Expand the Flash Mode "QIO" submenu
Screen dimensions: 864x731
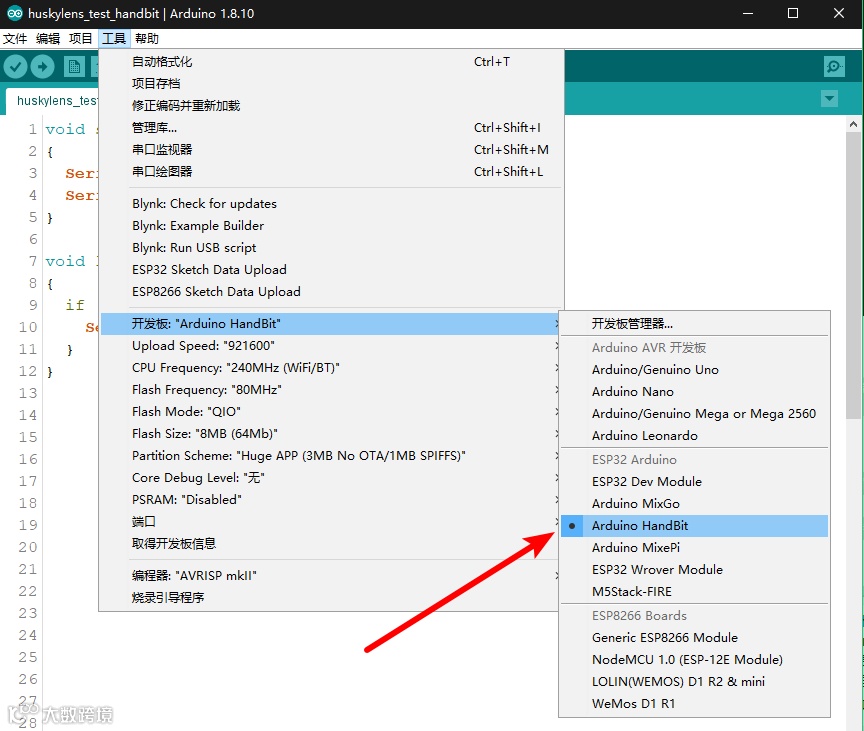click(x=330, y=412)
